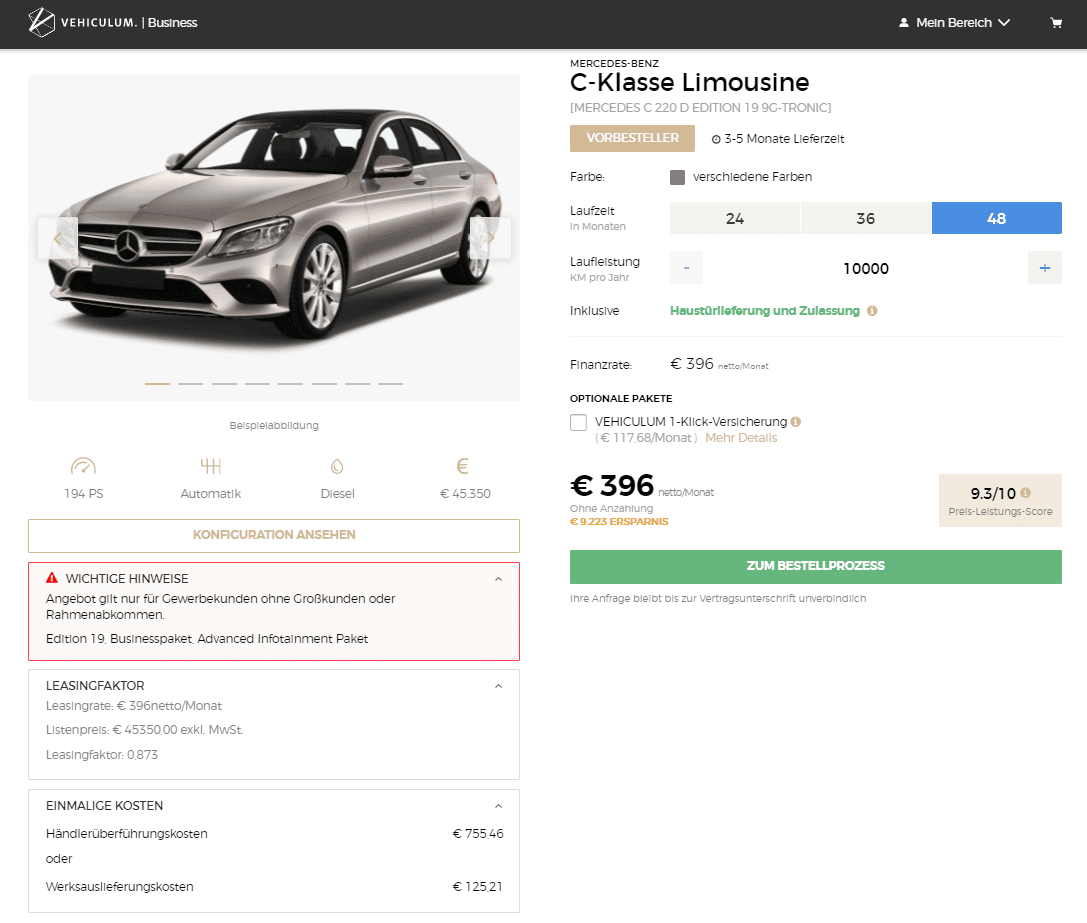This screenshot has height=923, width=1087.
Task: Jump to fourth carousel image indicator
Action: click(x=257, y=383)
